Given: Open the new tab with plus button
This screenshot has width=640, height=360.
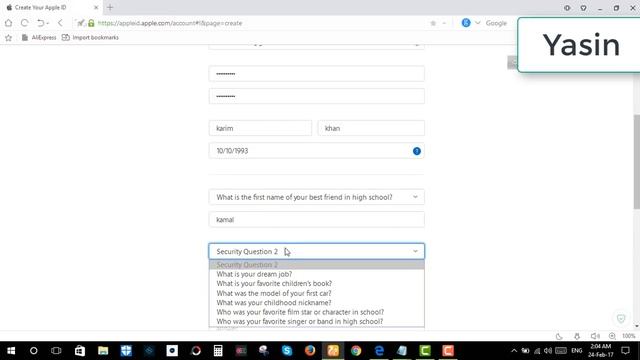Looking at the screenshot, I should (x=110, y=7).
